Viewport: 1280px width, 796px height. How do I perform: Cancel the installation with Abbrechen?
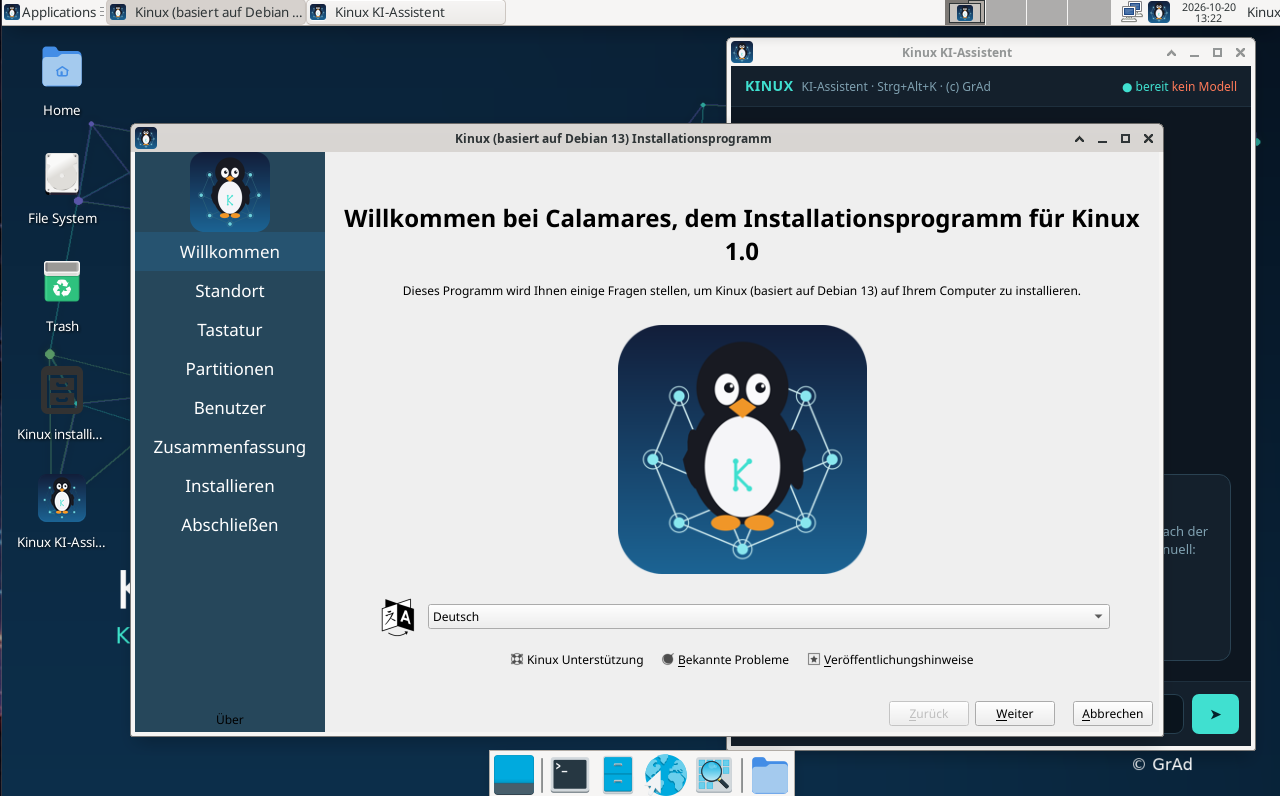coord(1113,714)
